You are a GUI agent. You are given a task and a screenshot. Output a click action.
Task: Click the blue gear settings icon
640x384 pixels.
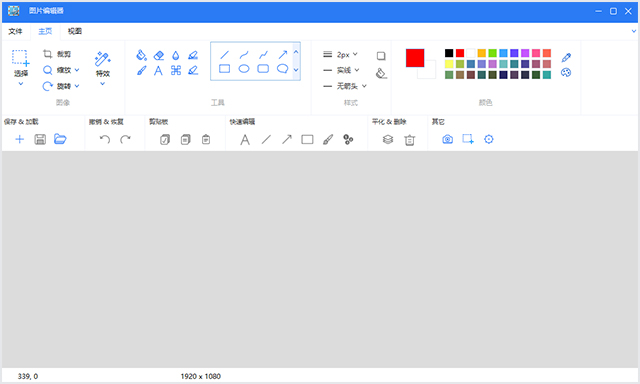pos(489,140)
